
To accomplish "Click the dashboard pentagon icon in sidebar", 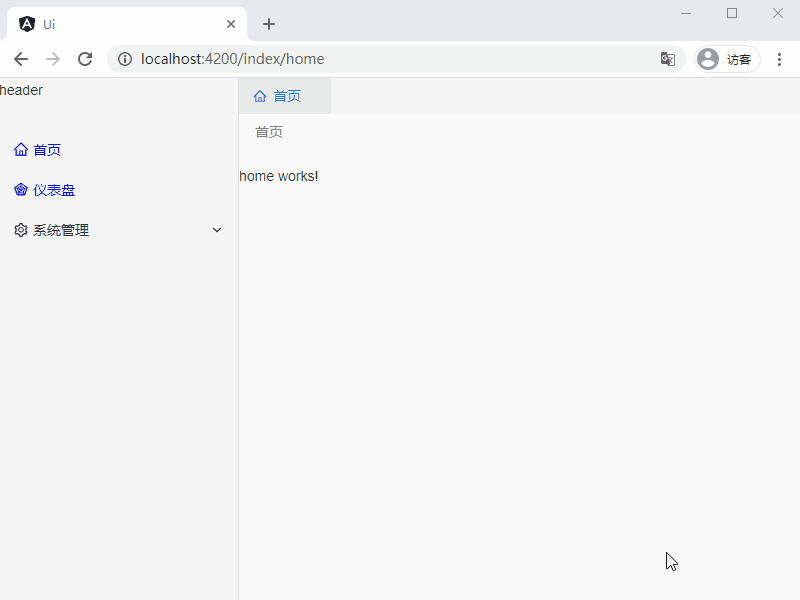I will coord(21,190).
